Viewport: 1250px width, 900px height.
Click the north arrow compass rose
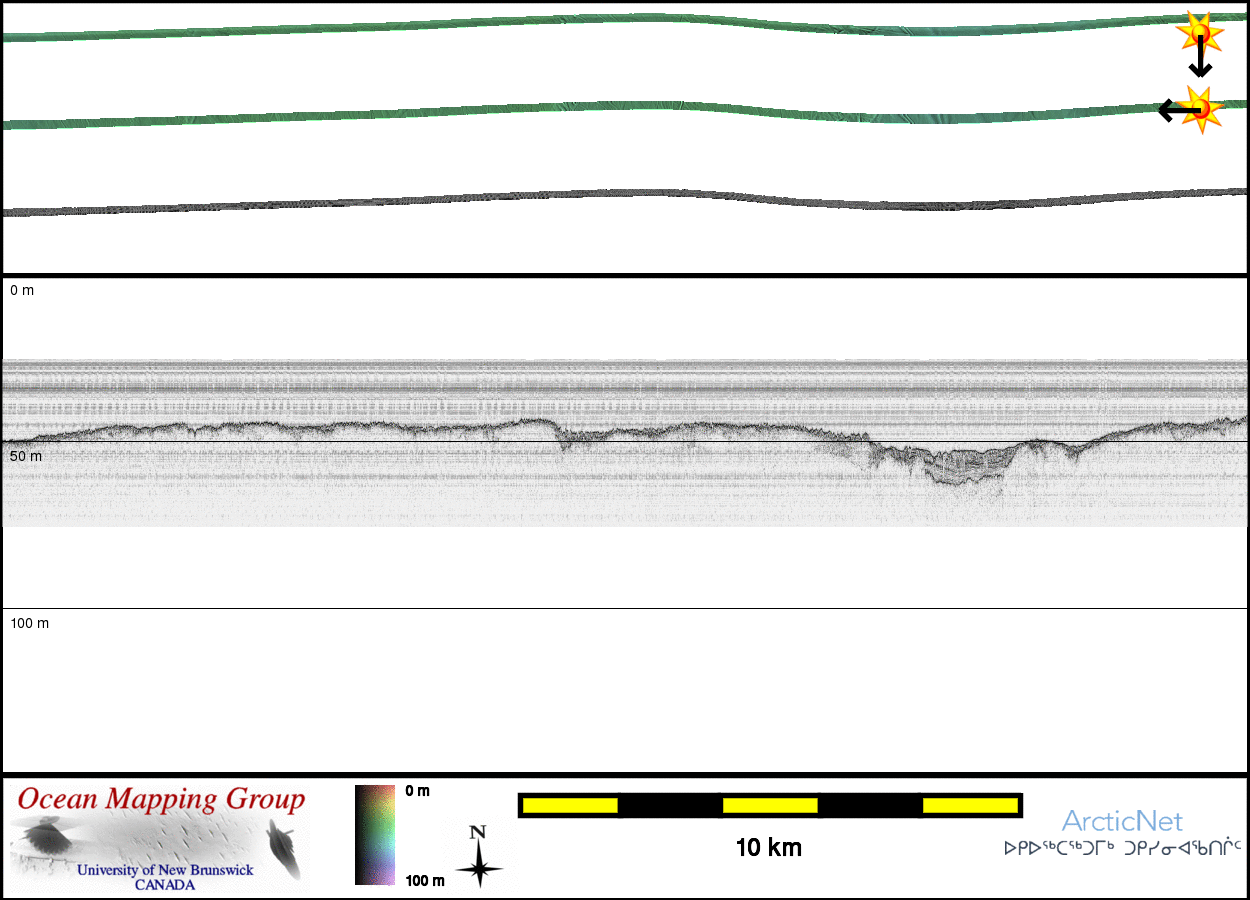click(479, 858)
